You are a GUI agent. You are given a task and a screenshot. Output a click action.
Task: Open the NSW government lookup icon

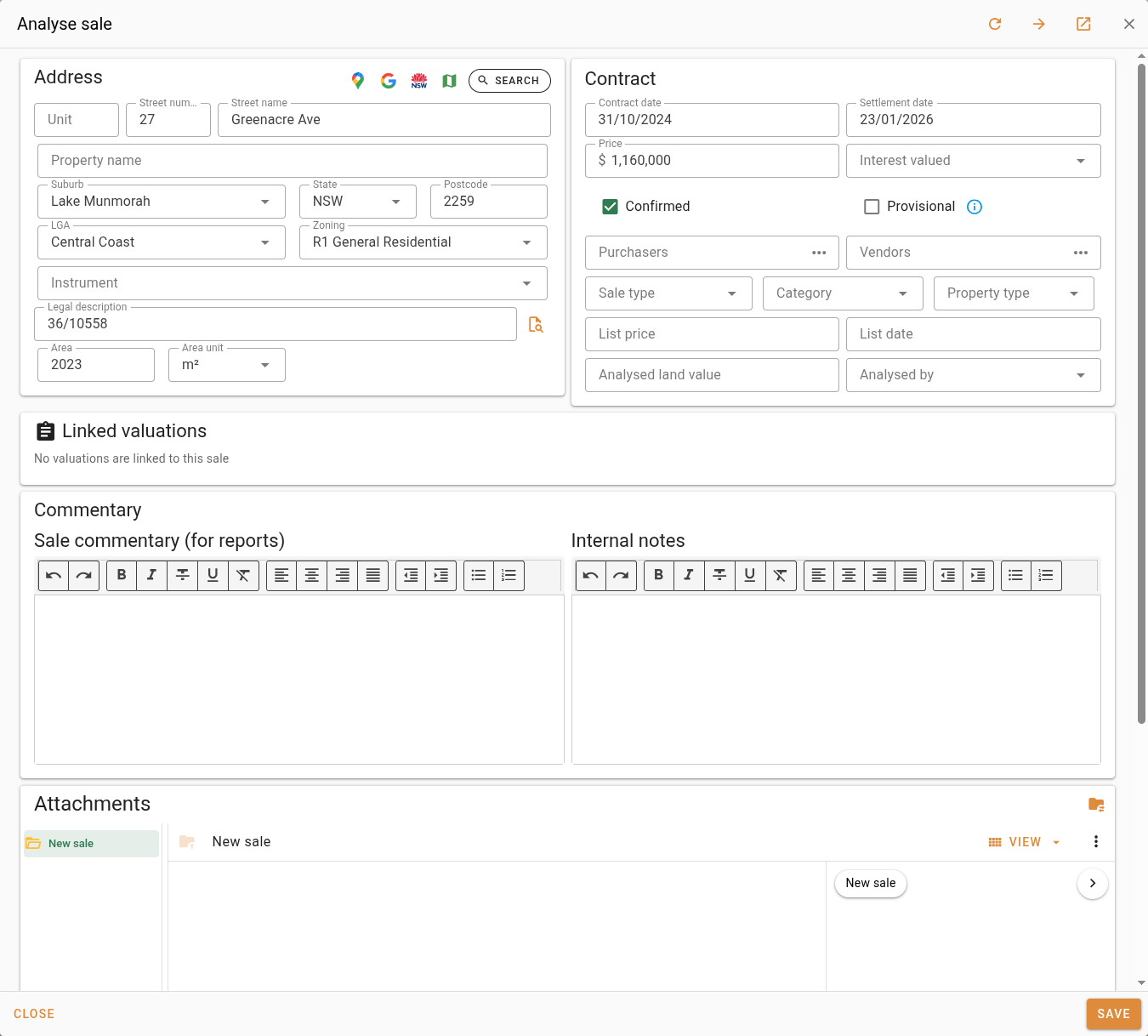click(x=419, y=81)
